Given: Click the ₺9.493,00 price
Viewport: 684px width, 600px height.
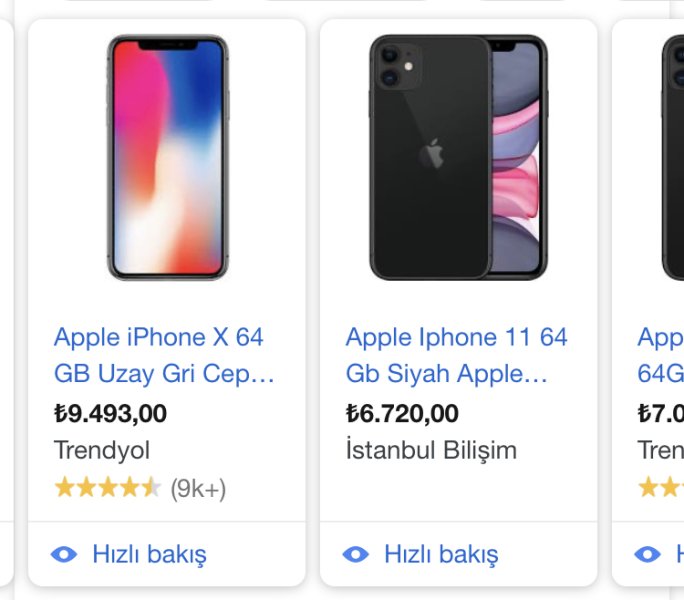Looking at the screenshot, I should pos(110,413).
